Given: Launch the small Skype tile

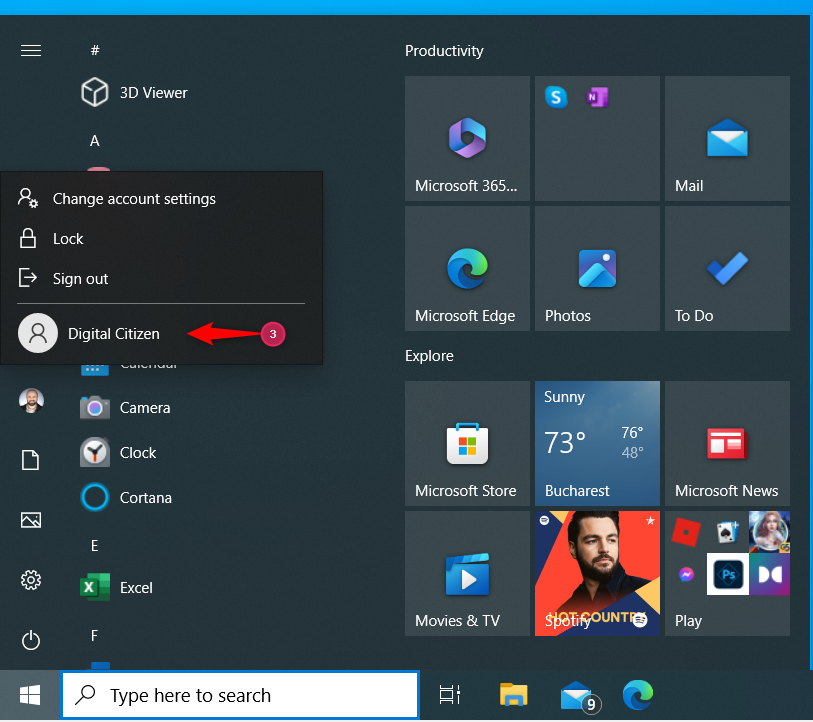Looking at the screenshot, I should tap(556, 97).
